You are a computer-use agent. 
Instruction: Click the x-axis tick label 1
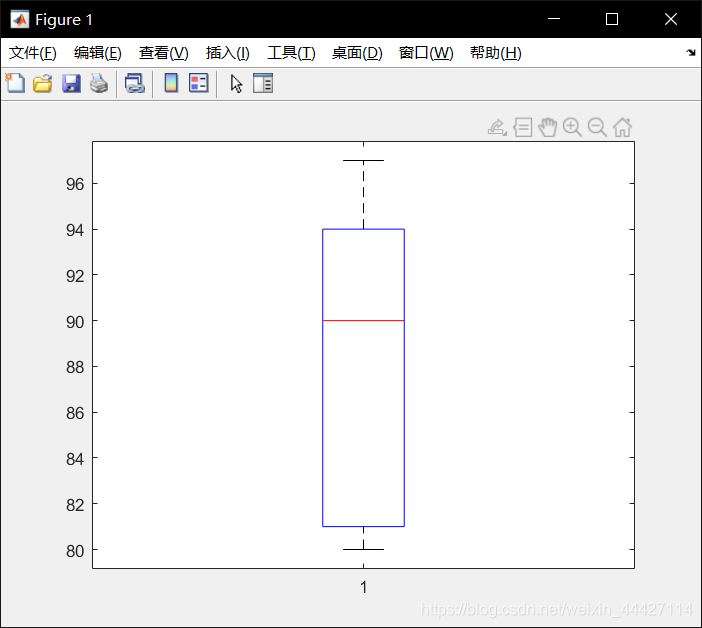pyautogui.click(x=364, y=587)
